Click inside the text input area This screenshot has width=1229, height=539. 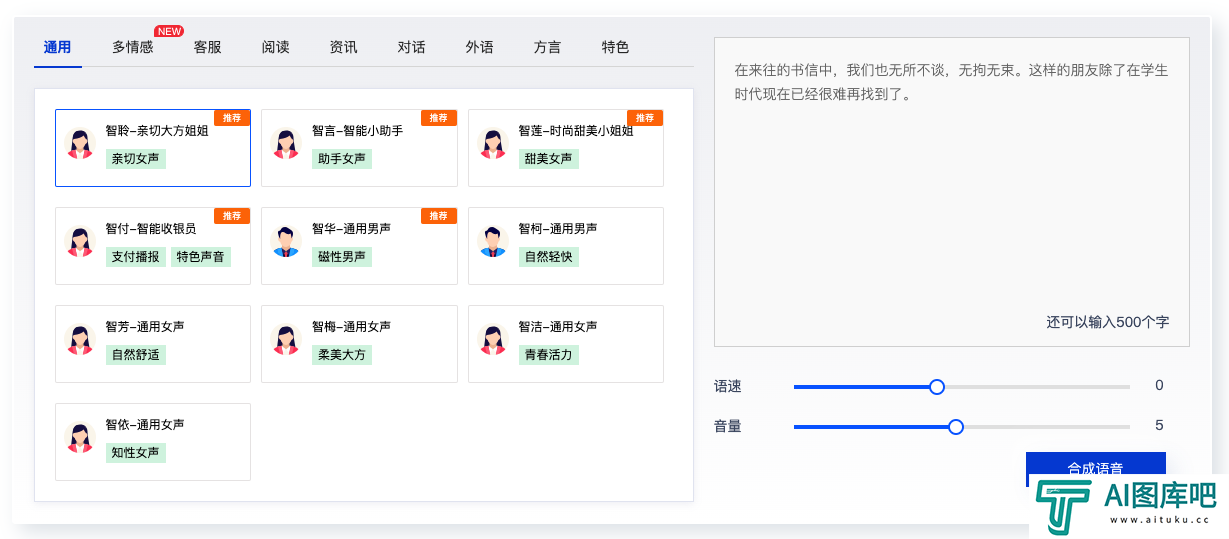click(951, 192)
